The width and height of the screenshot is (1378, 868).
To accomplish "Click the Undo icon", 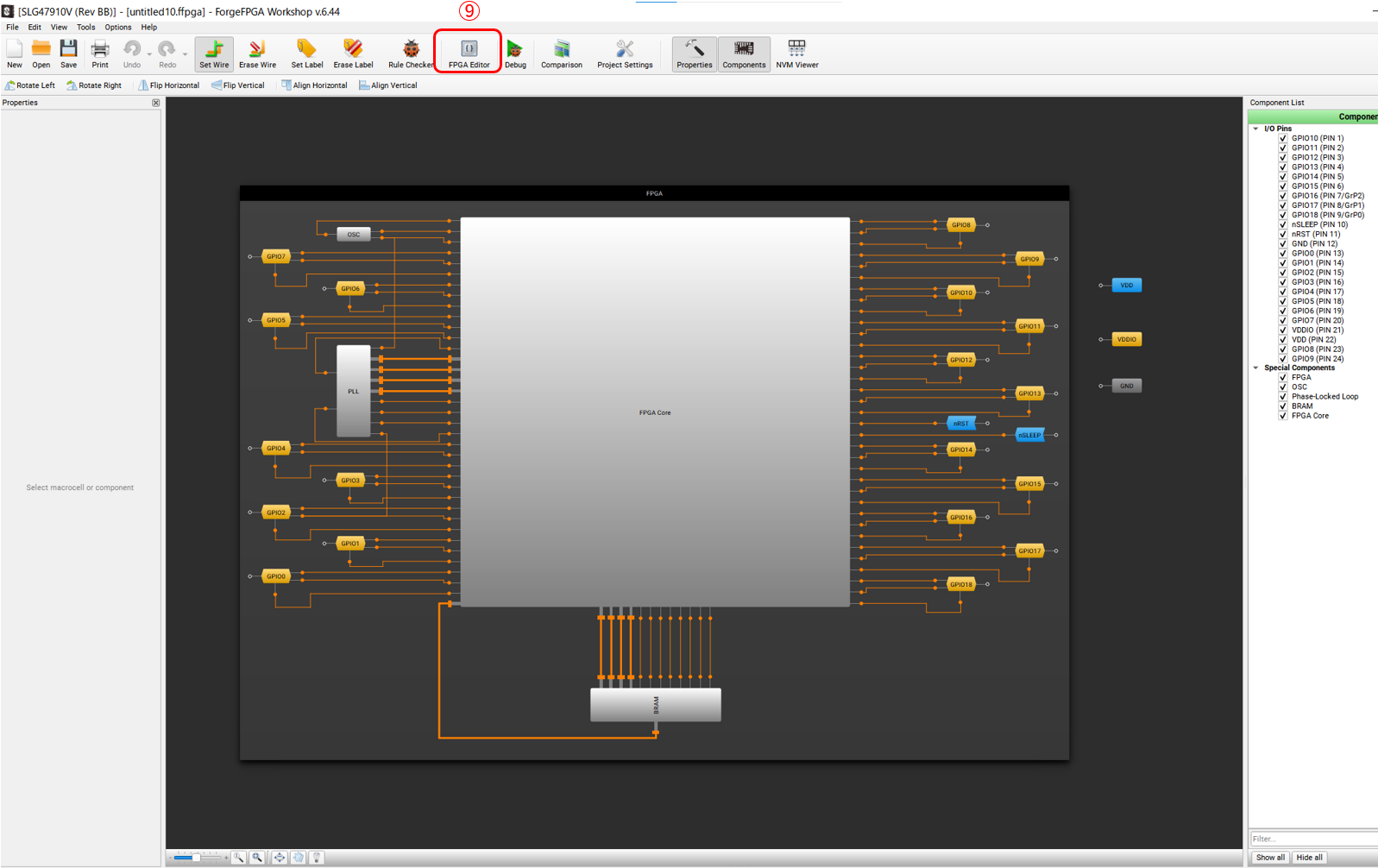I will (131, 53).
